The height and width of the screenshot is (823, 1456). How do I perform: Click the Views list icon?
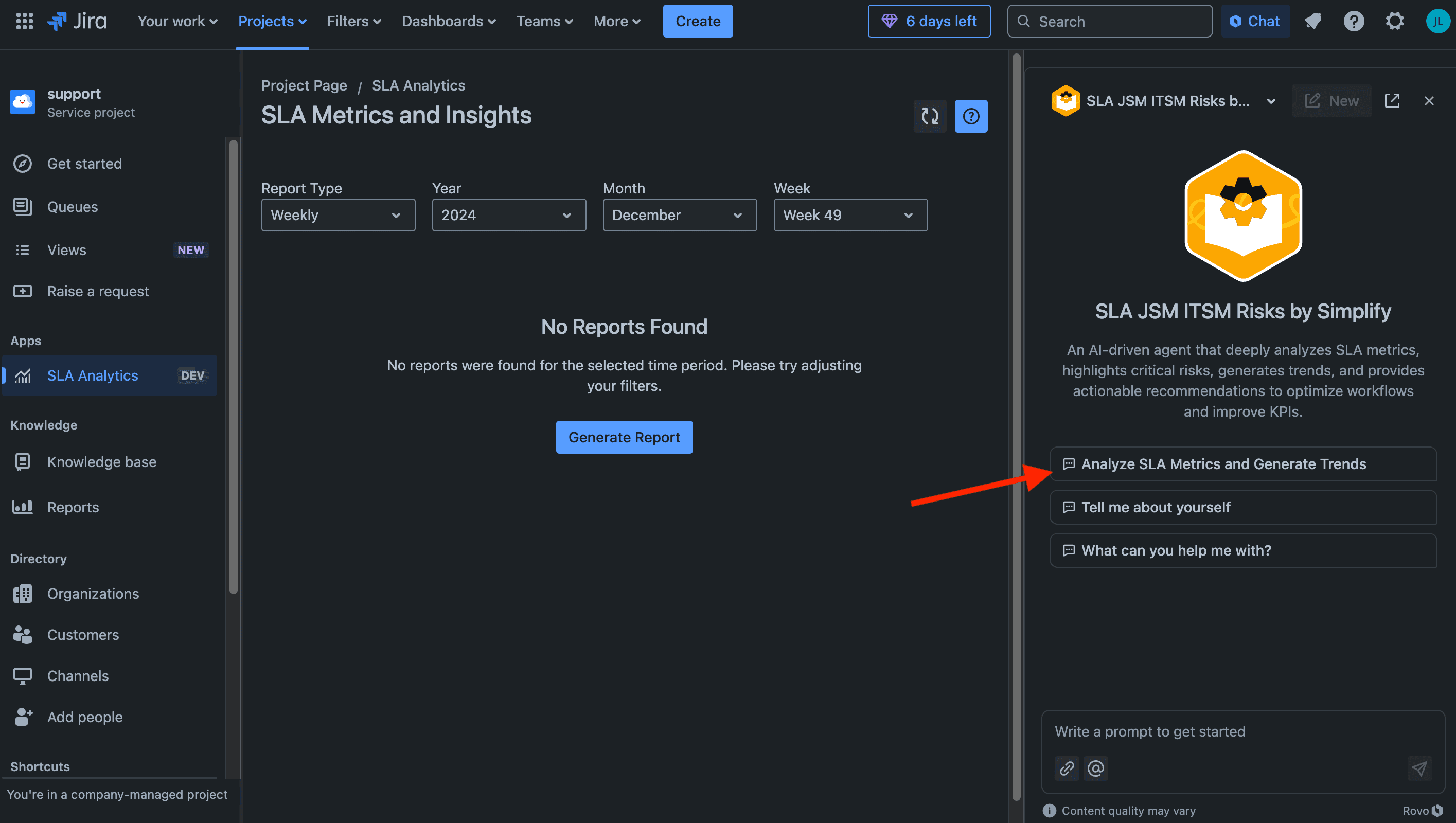click(x=23, y=250)
